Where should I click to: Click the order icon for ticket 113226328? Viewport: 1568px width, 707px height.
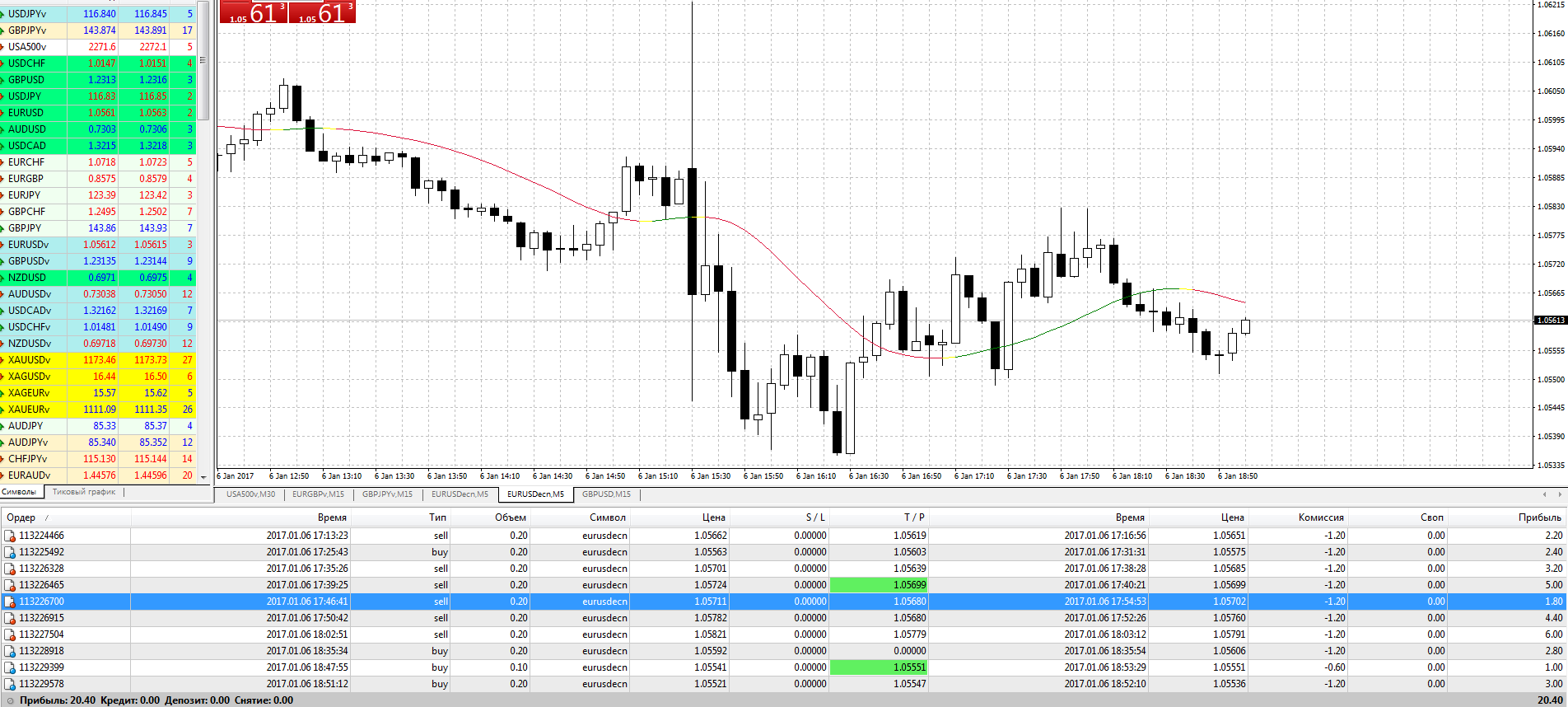click(10, 569)
